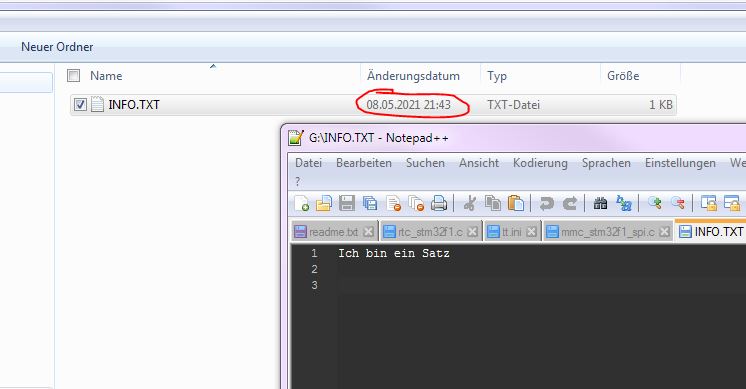Click the Print icon in Notepad++ toolbar
This screenshot has height=389, width=746.
click(x=439, y=204)
